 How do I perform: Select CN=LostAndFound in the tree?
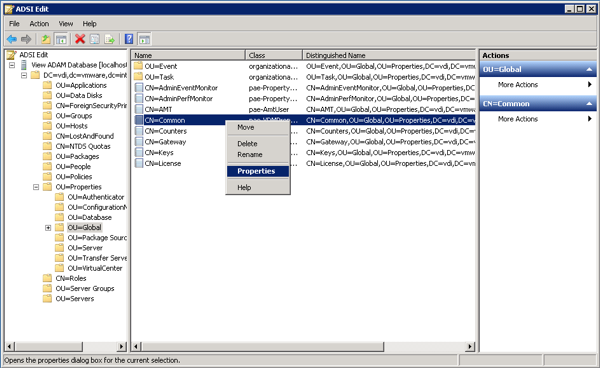pos(85,136)
